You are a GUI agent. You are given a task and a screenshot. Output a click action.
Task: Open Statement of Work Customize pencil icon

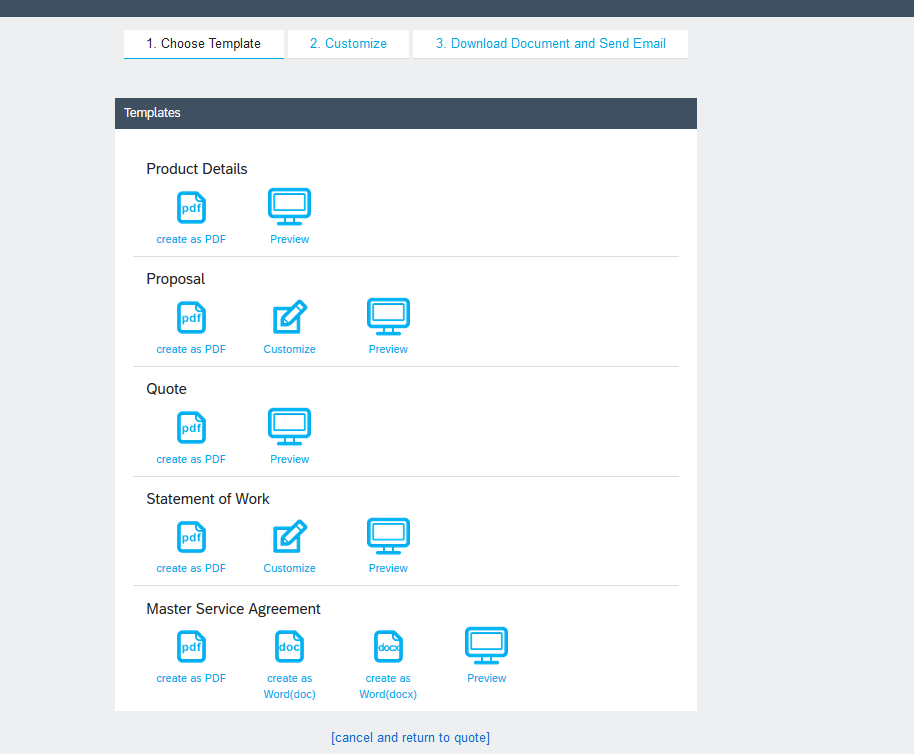click(x=290, y=536)
